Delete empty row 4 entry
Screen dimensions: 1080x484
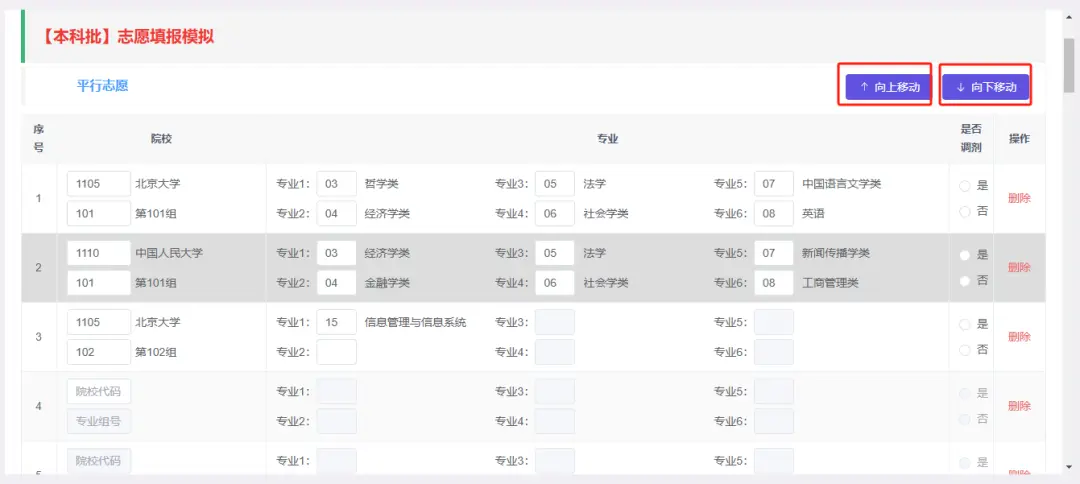[x=1019, y=406]
